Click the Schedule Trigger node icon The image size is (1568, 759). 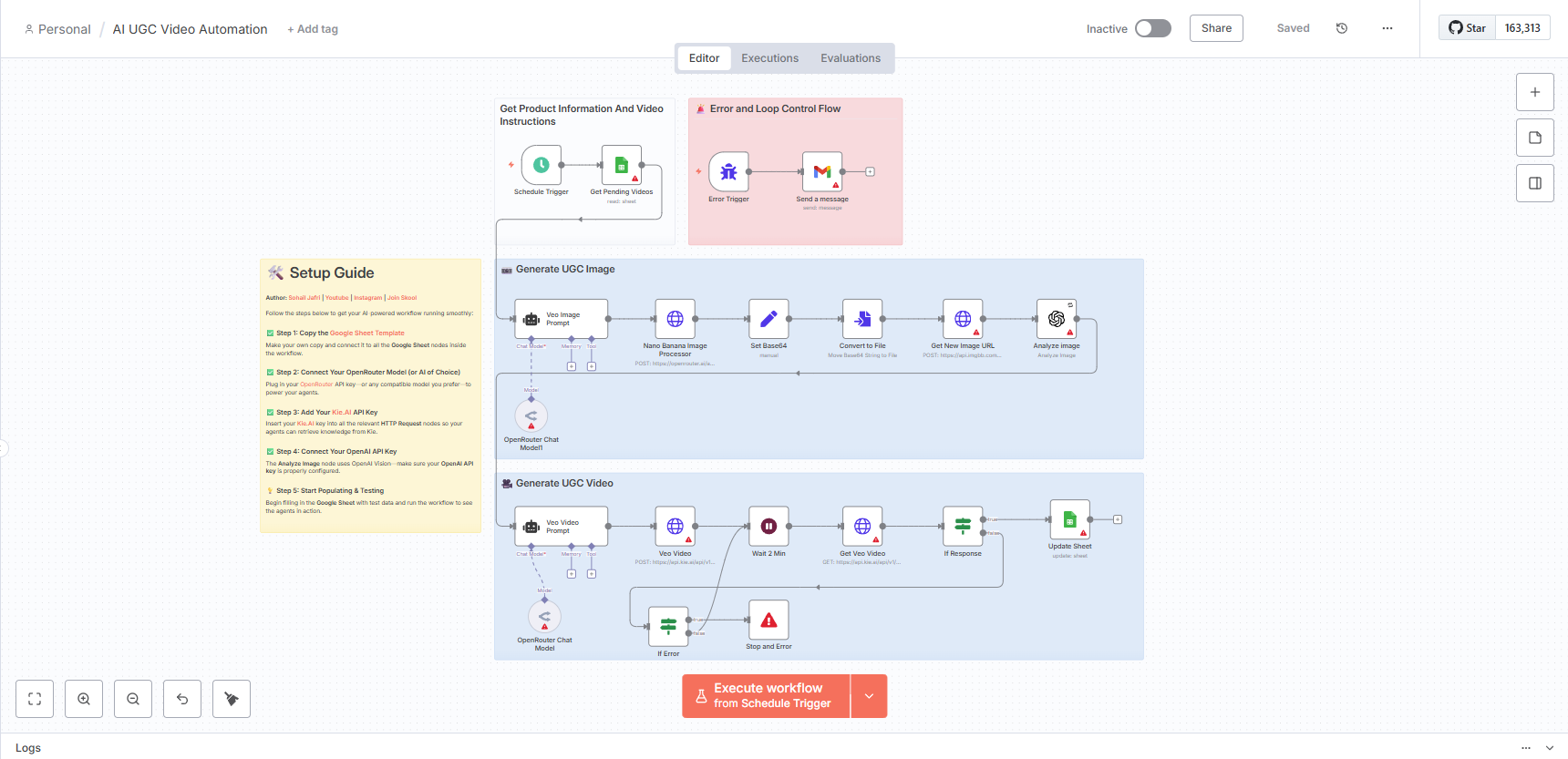click(541, 165)
